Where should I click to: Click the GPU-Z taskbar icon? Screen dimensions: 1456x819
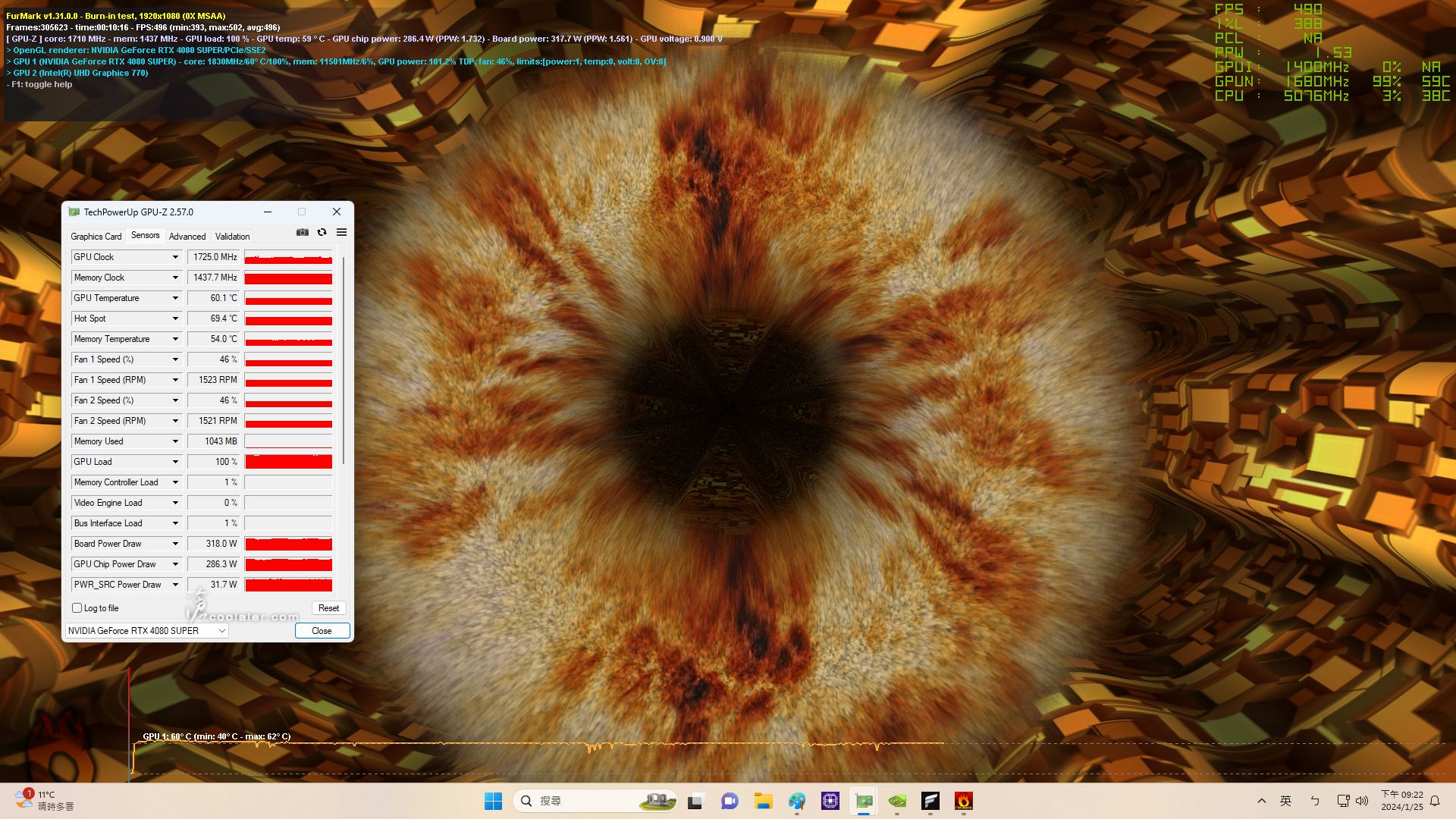click(864, 801)
